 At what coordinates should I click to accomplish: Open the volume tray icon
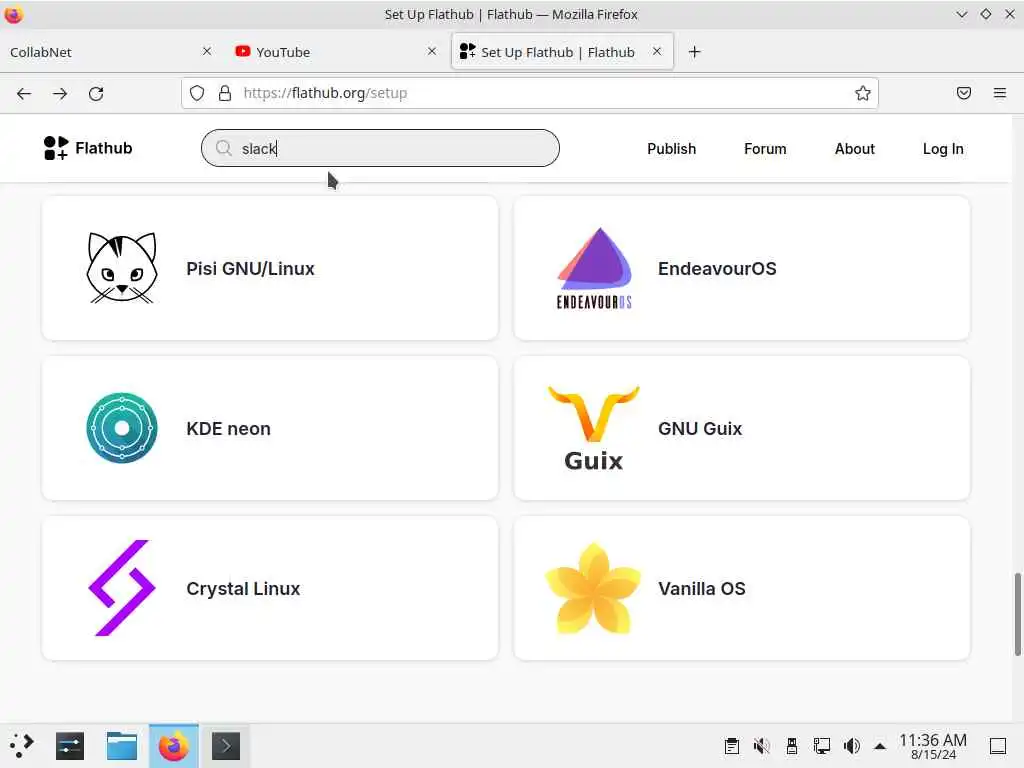click(852, 746)
